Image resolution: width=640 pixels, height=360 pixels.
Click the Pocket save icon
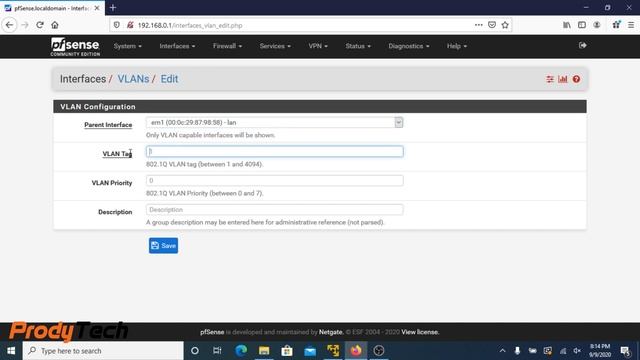(x=492, y=25)
